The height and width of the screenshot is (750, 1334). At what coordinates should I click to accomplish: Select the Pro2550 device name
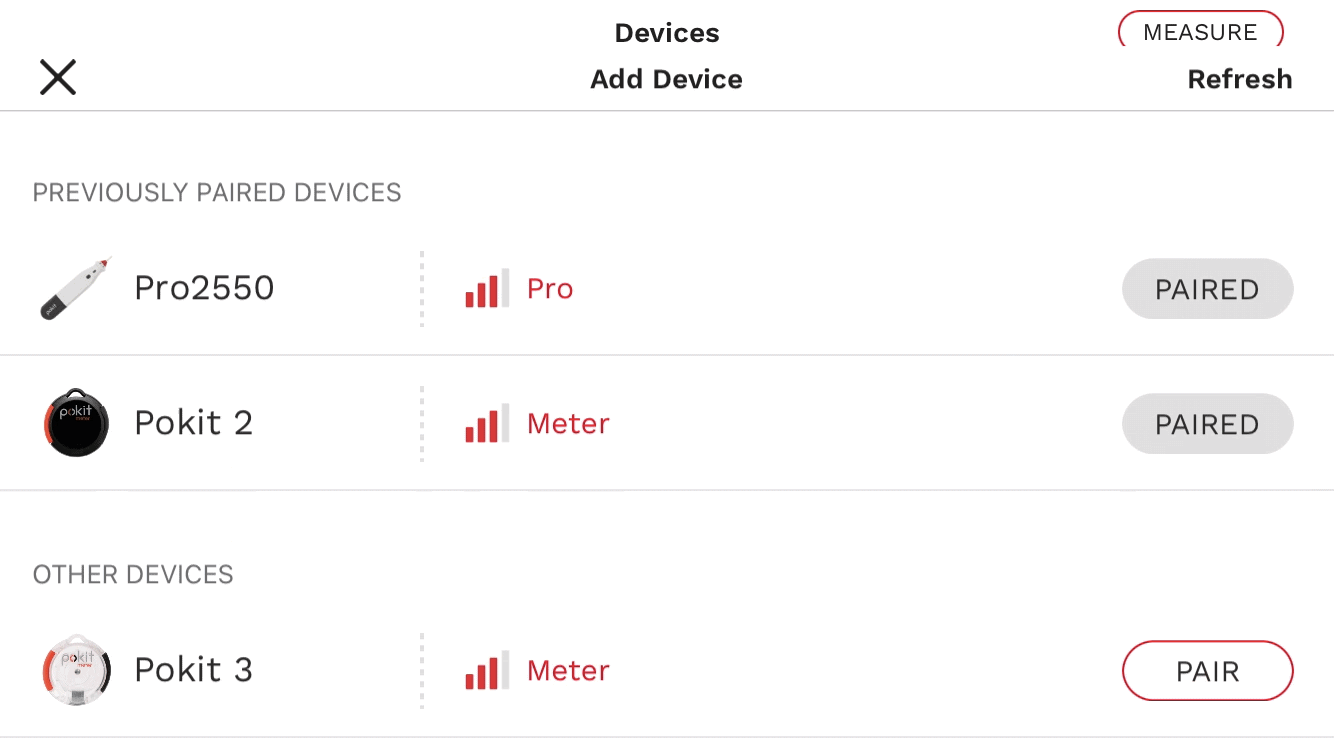click(x=204, y=288)
